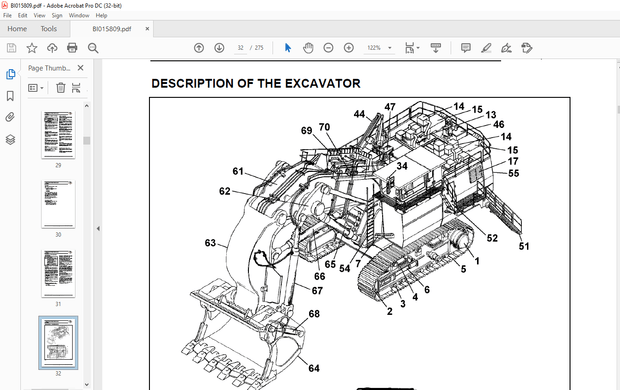This screenshot has height=390, width=620.
Task: Select page 32 thumbnail
Action: tap(58, 343)
